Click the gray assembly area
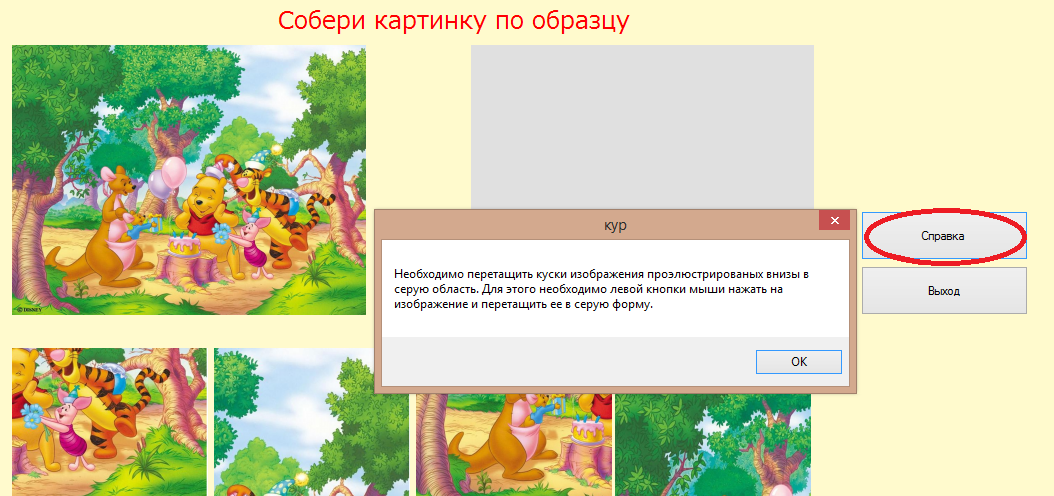 pyautogui.click(x=642, y=126)
